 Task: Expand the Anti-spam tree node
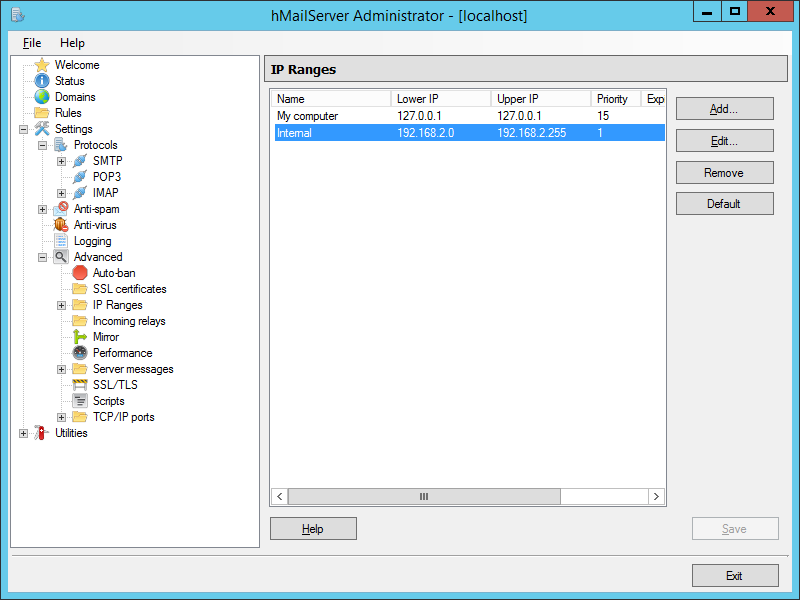(42, 210)
